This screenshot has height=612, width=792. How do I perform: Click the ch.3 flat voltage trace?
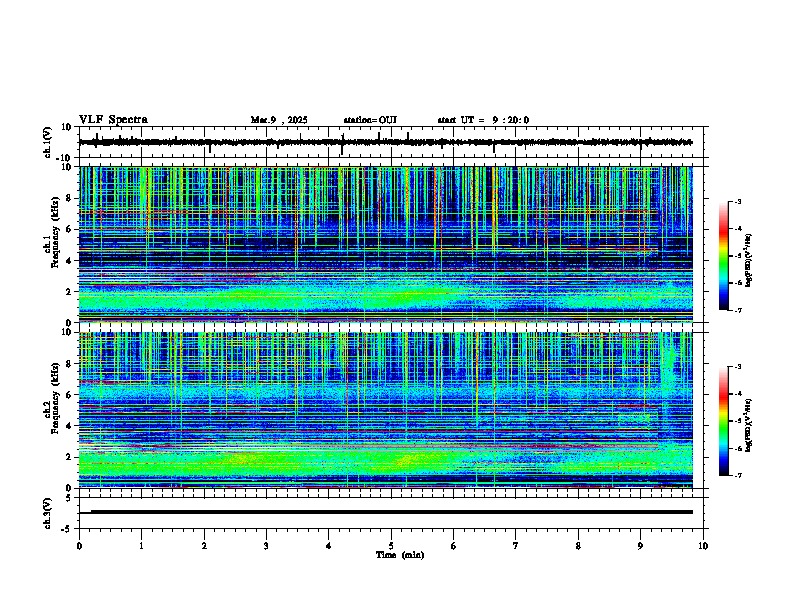tap(385, 512)
